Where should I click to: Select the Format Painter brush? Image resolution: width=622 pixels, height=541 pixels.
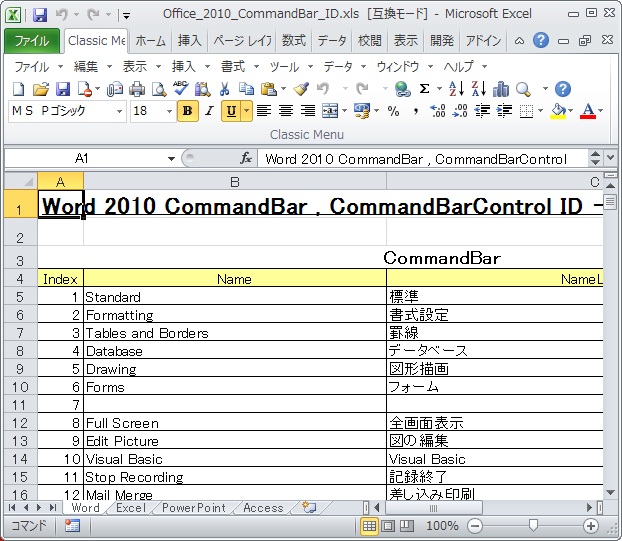(x=301, y=89)
